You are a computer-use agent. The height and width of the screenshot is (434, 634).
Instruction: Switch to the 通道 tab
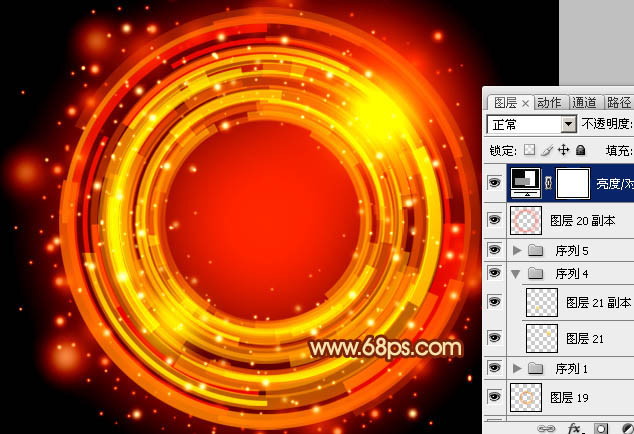tap(584, 102)
